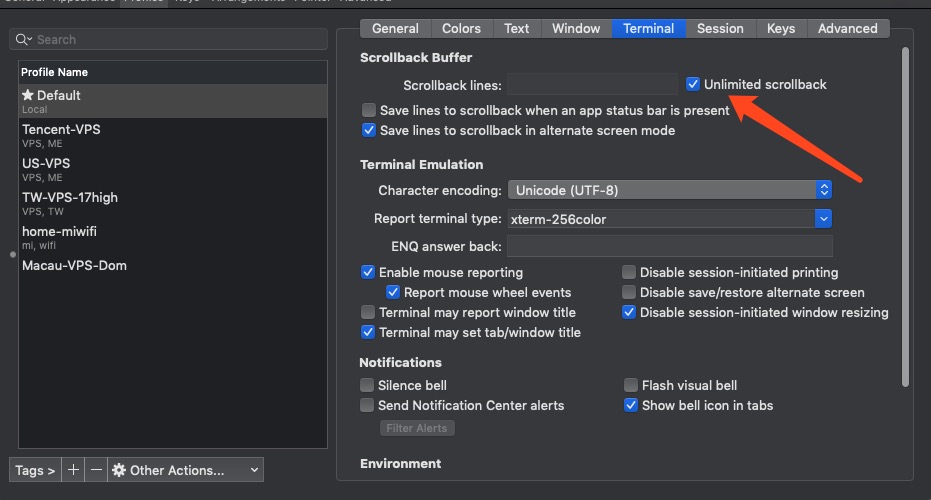Click the disabled Filter Alerts button

[417, 428]
